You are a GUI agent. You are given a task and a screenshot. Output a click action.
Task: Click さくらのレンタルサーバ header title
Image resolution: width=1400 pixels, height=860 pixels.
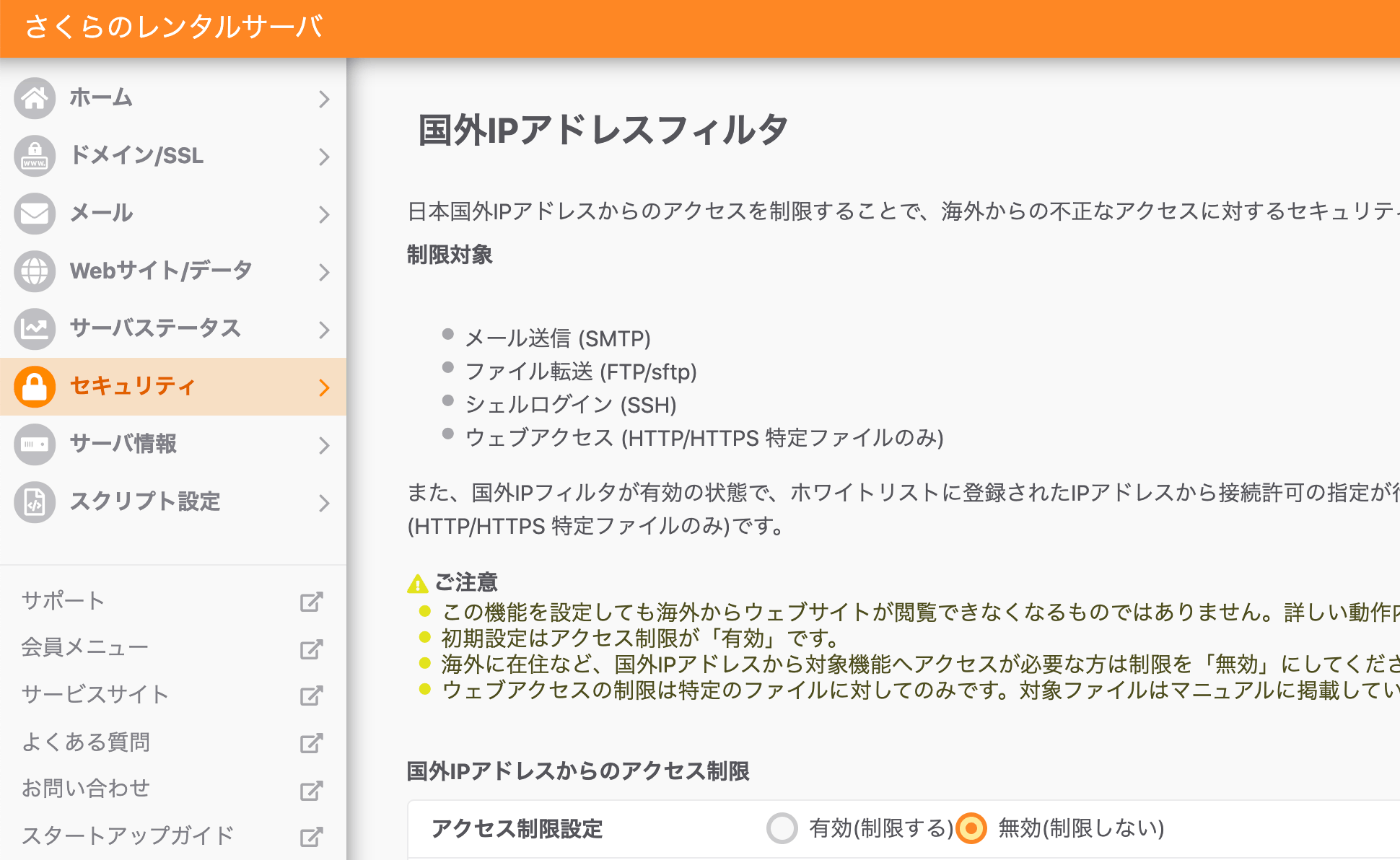[x=174, y=27]
